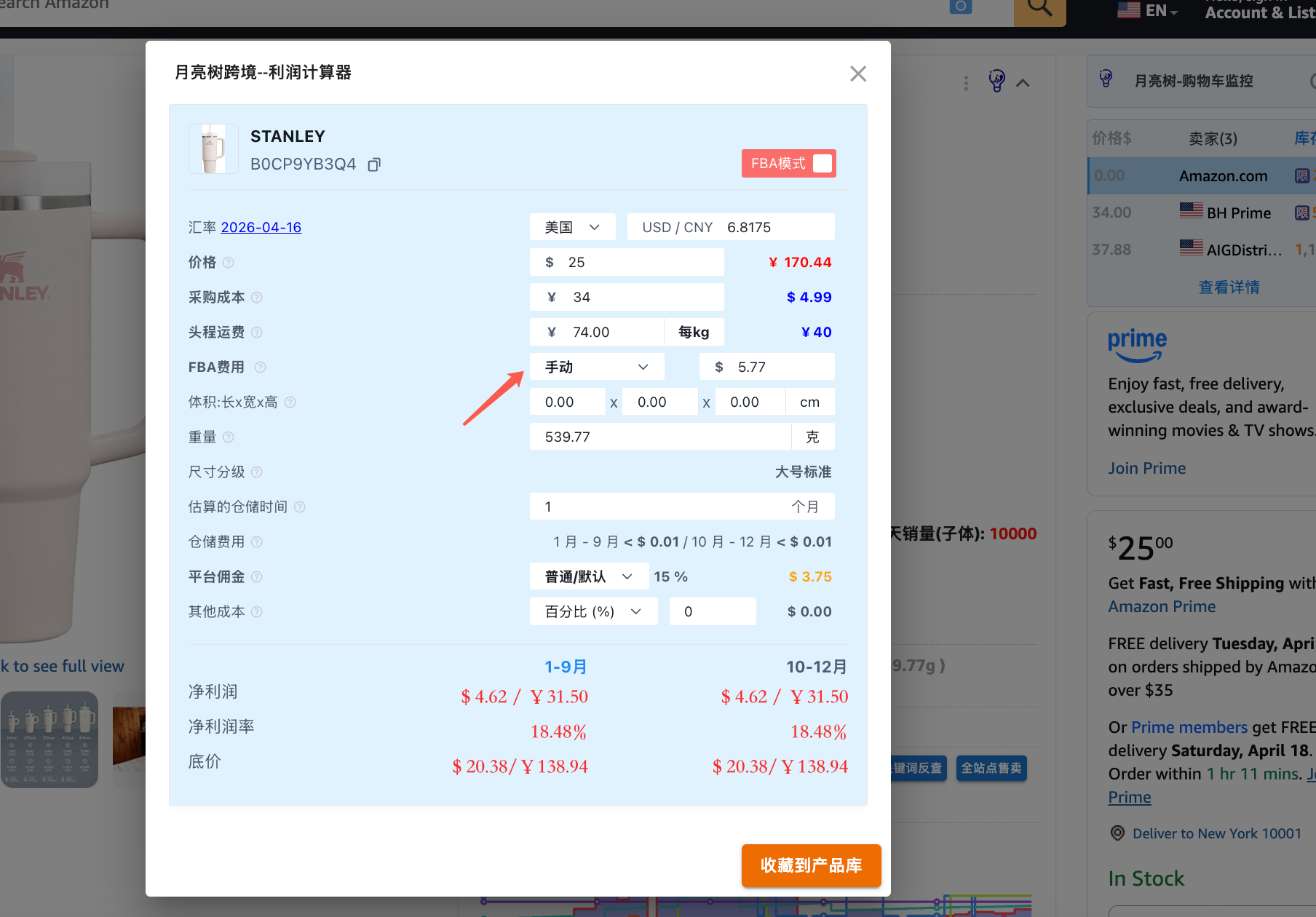Click the help icon beside 平台佣金
Screen dimensions: 1316x917
256,577
